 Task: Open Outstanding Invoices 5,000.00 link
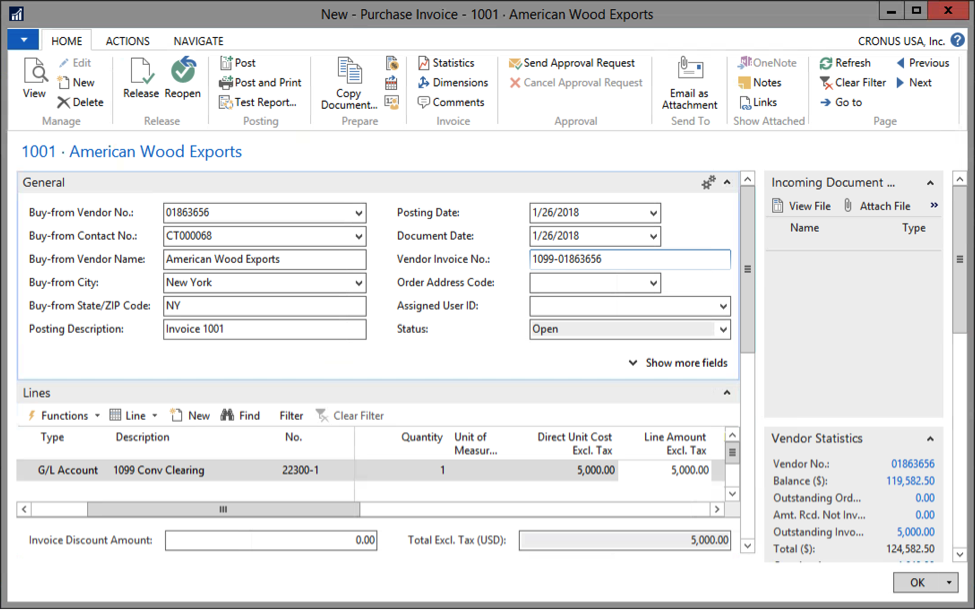915,532
